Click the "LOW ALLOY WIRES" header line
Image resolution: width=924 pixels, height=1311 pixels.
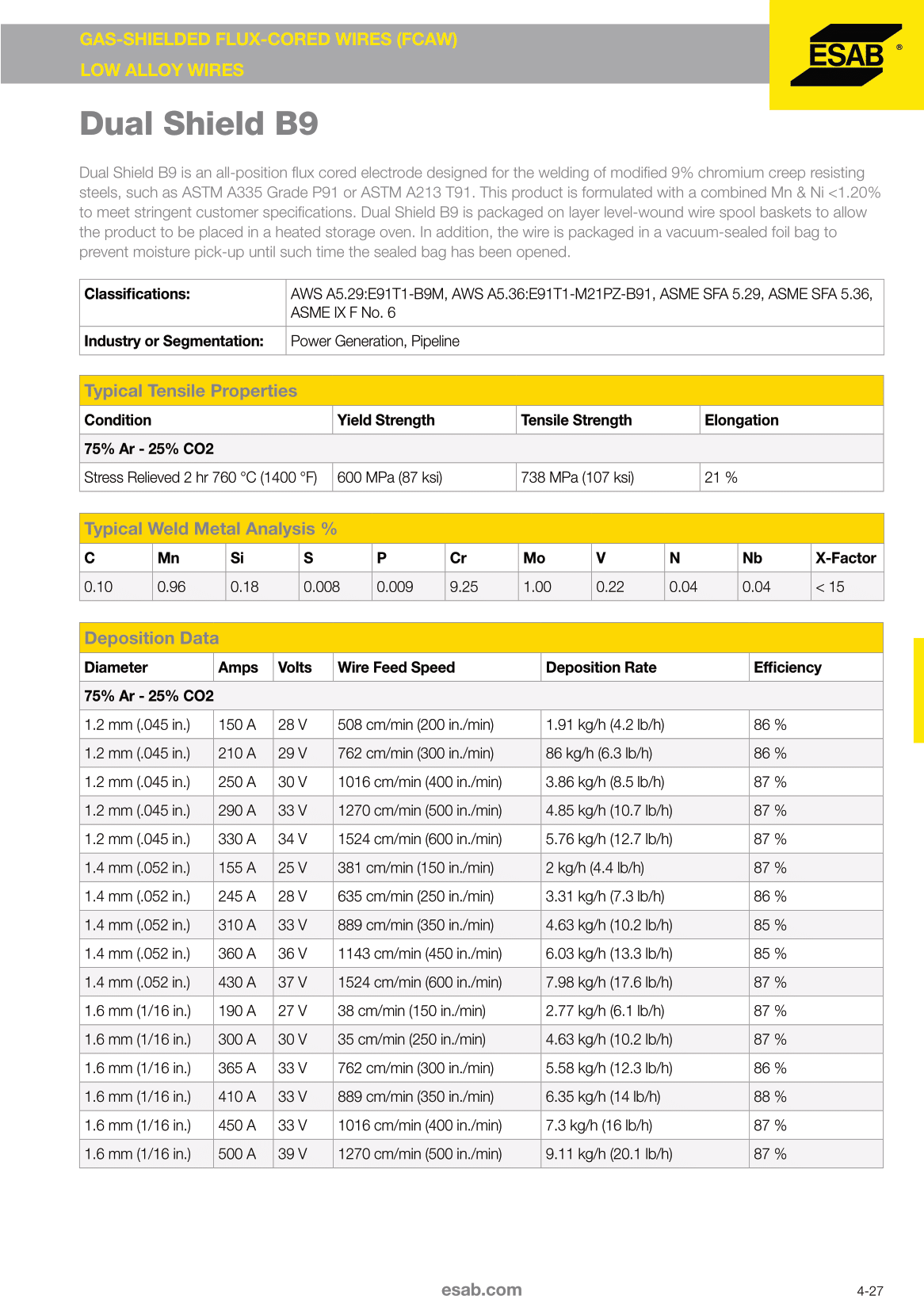(162, 70)
